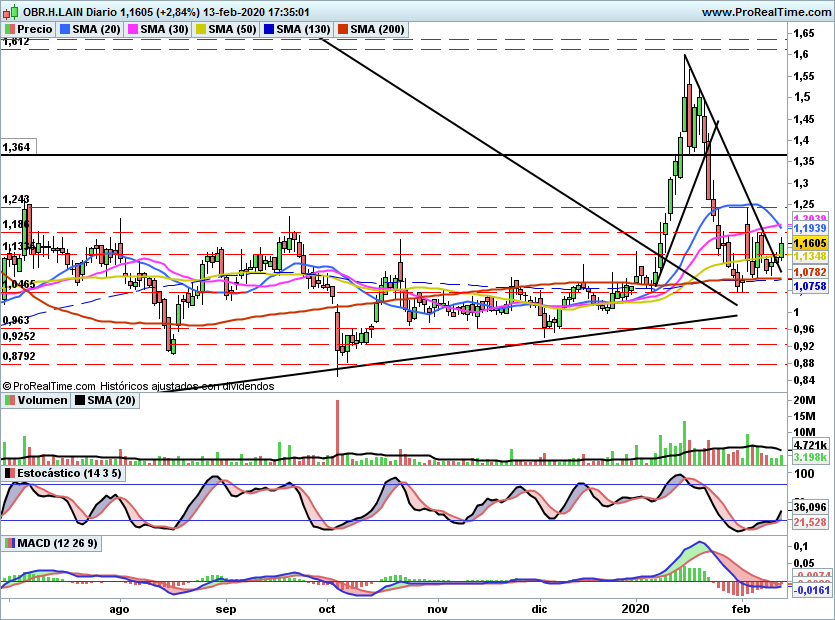Click the 2020 date axis marker

[x=635, y=609]
